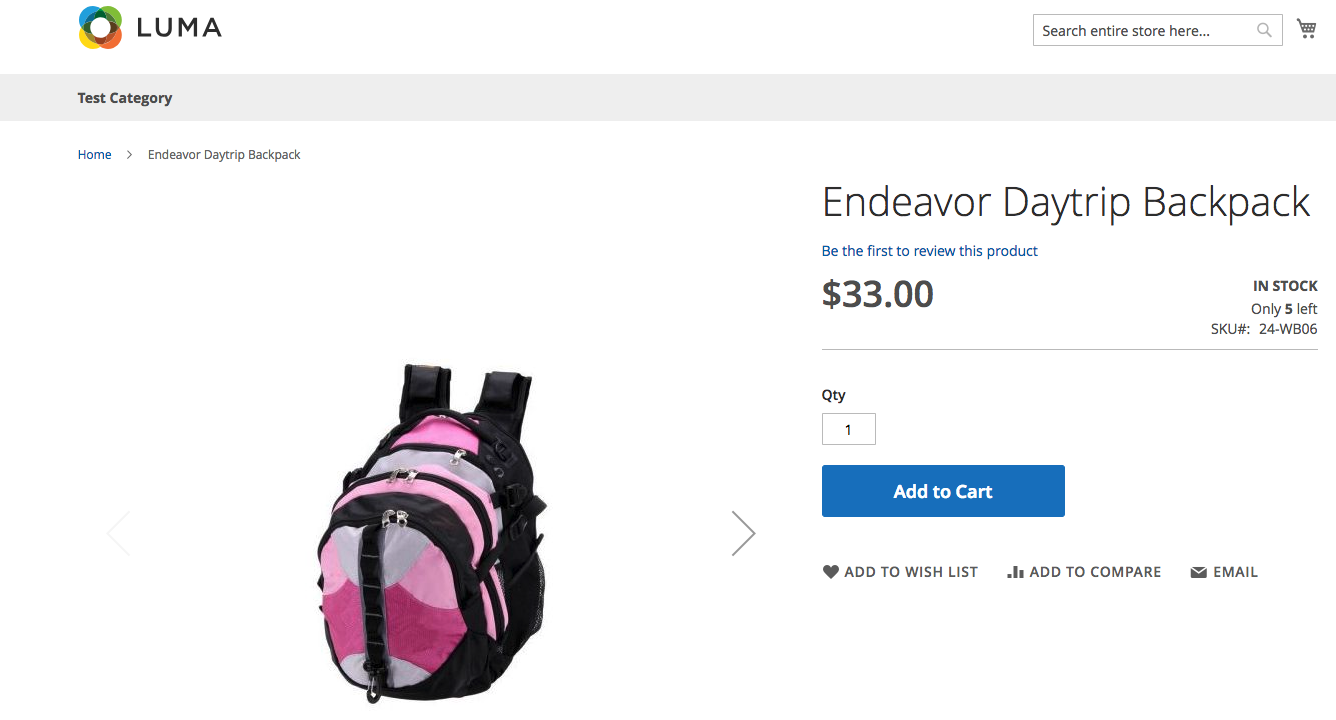Image resolution: width=1336 pixels, height=720 pixels.
Task: Open the Test Category menu
Action: [125, 98]
